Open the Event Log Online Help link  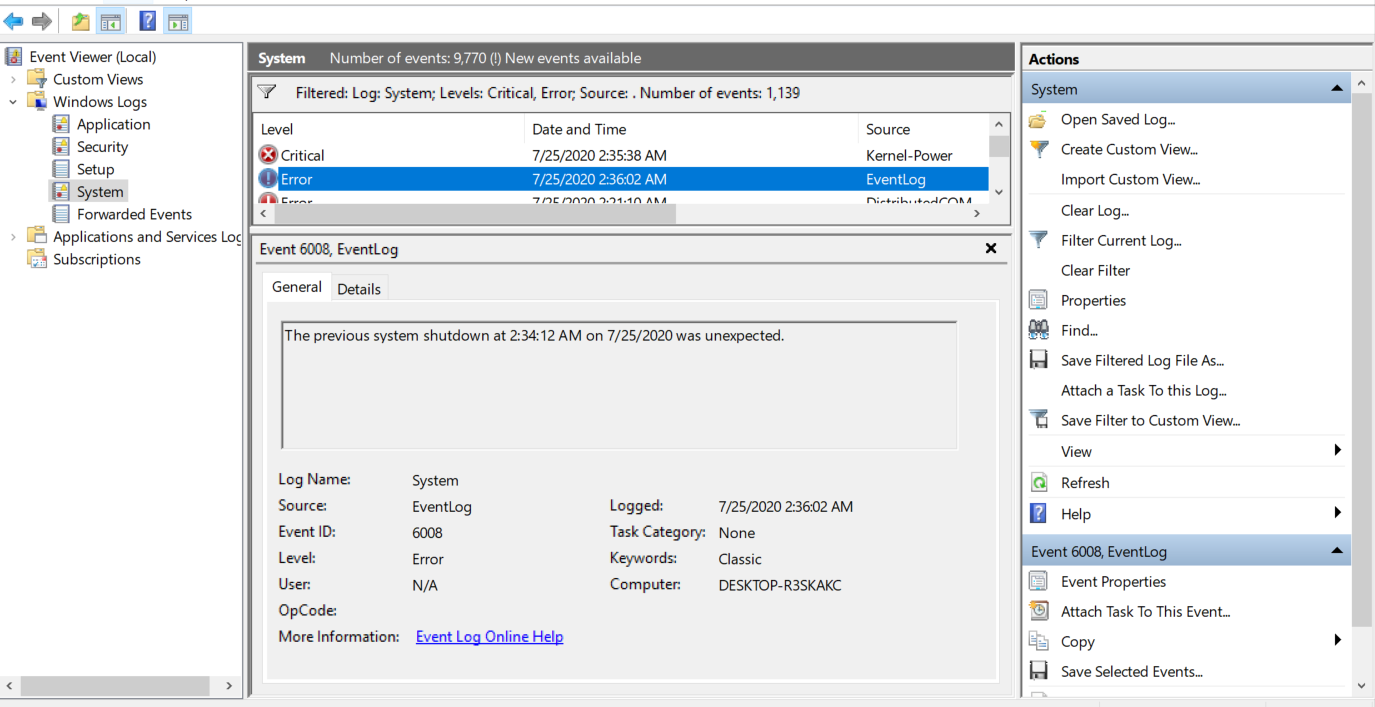tap(489, 637)
